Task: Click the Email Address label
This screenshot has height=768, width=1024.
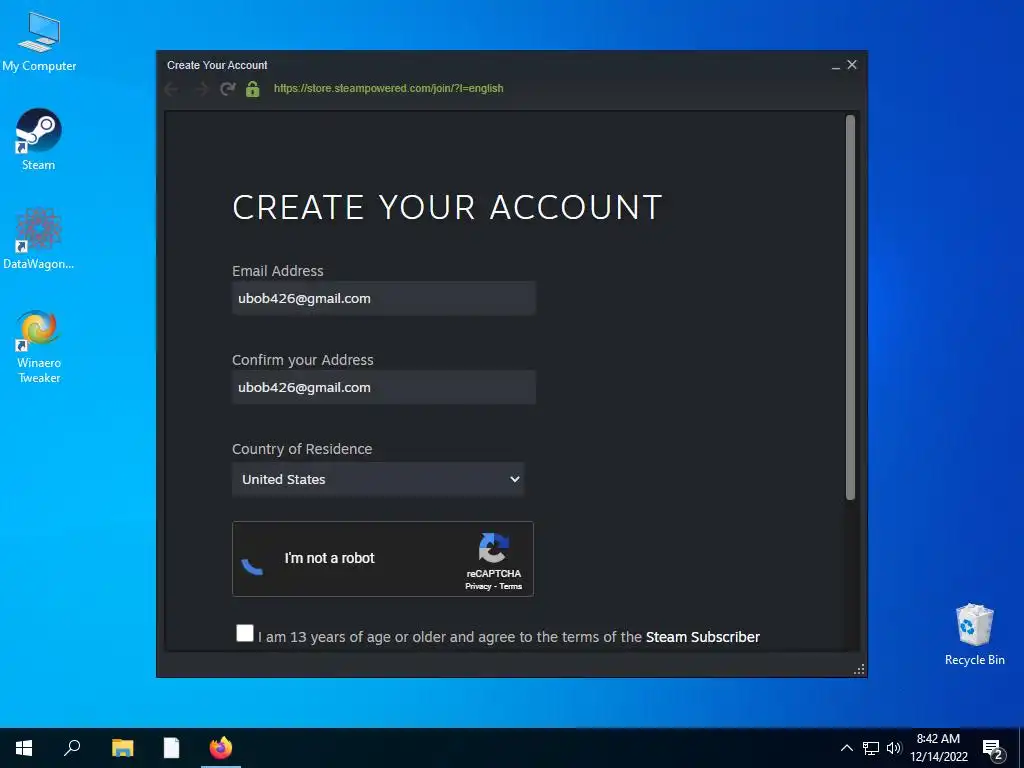Action: [x=278, y=270]
